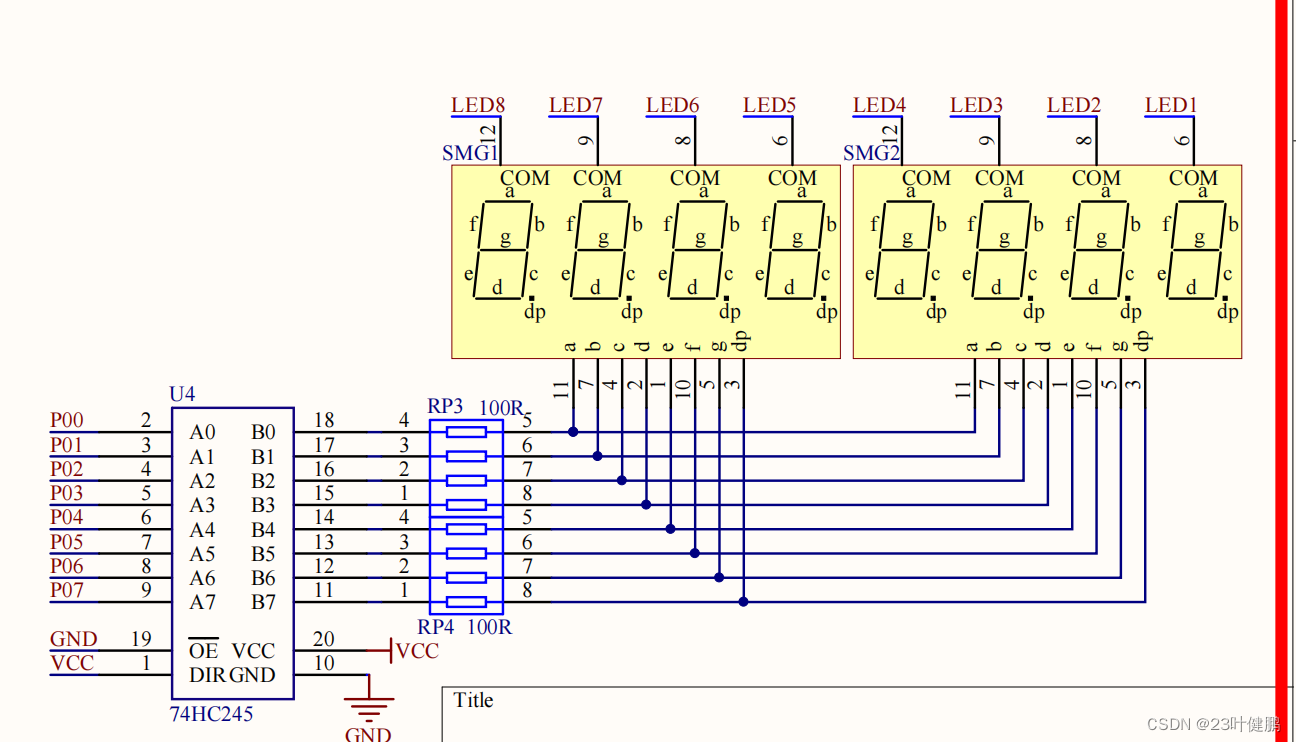Click the resistor symbol on the B2 line
This screenshot has width=1296, height=742.
tap(466, 480)
